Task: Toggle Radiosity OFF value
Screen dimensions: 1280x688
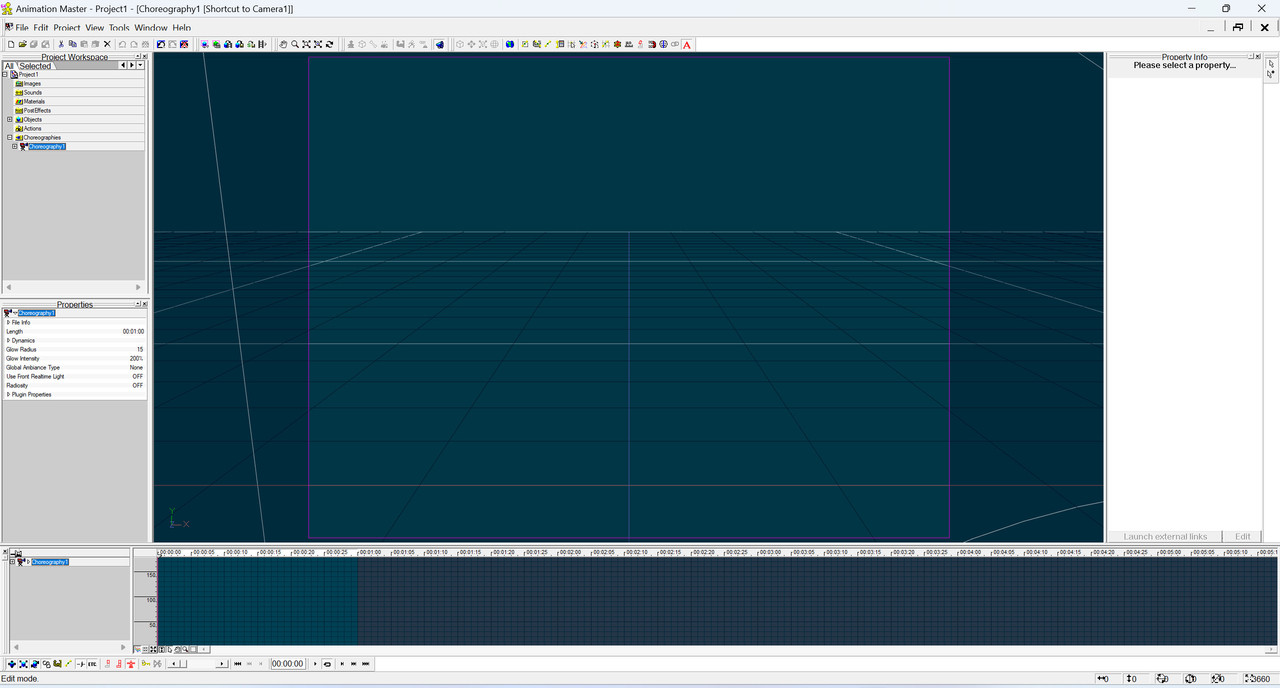Action: point(138,385)
